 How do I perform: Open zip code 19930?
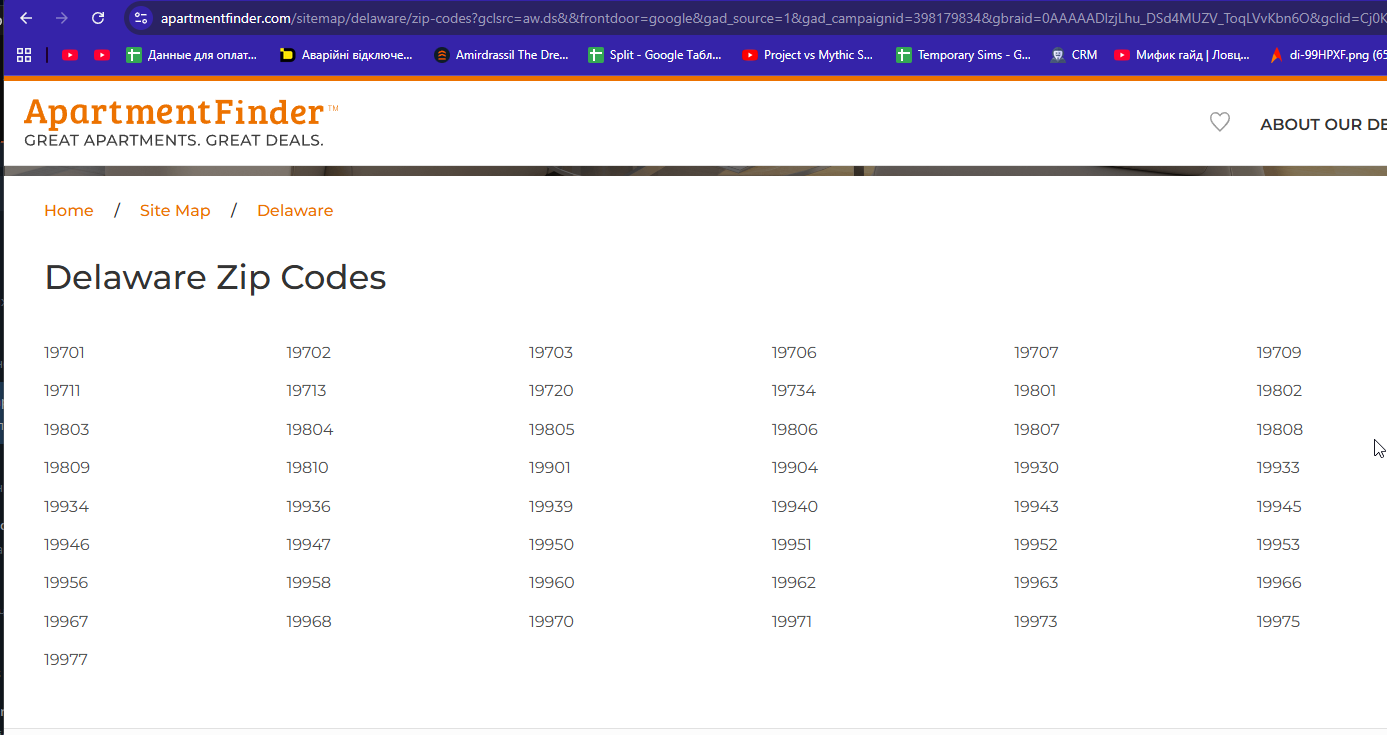(1036, 467)
